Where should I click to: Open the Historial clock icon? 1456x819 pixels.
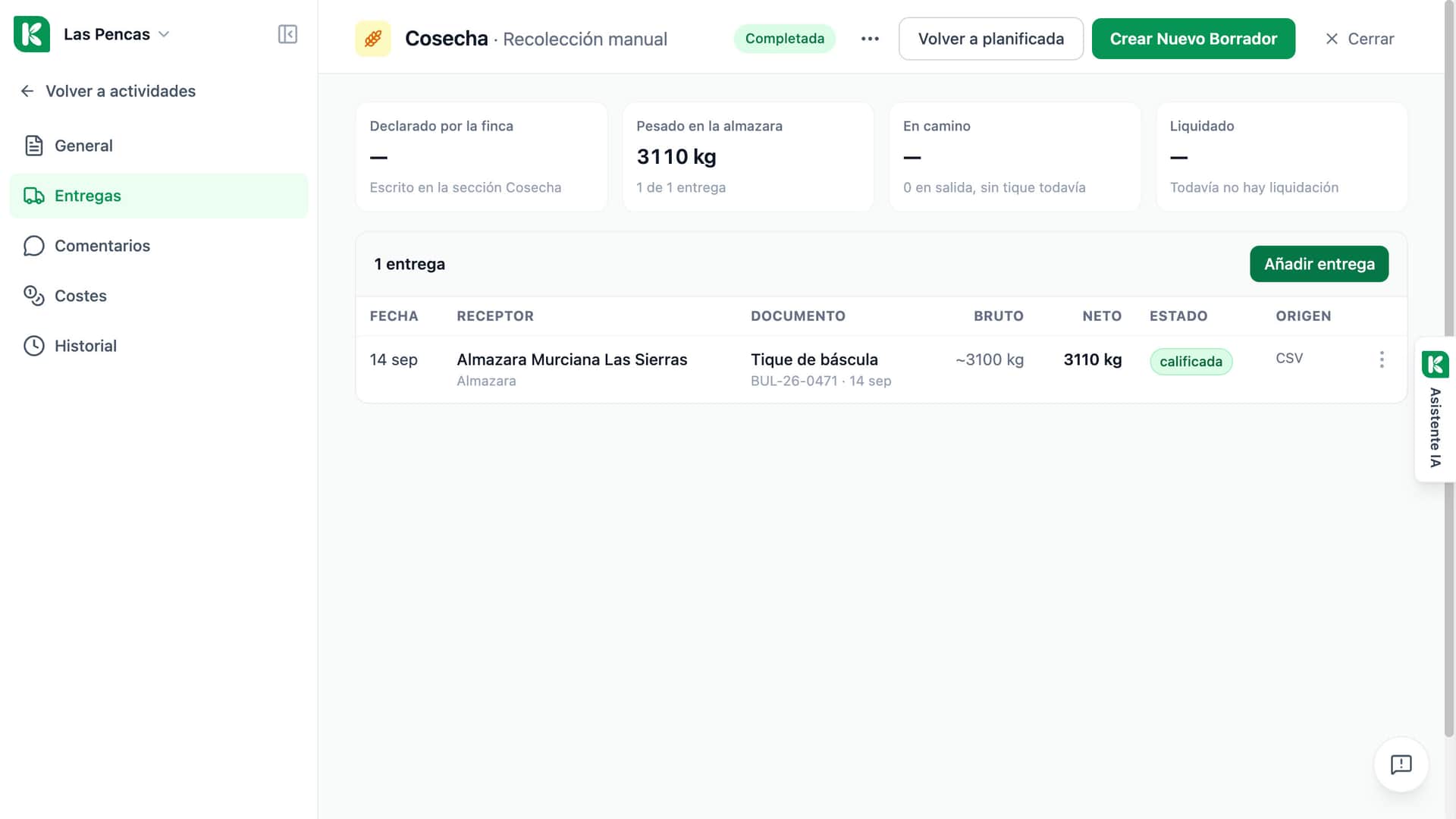point(33,346)
